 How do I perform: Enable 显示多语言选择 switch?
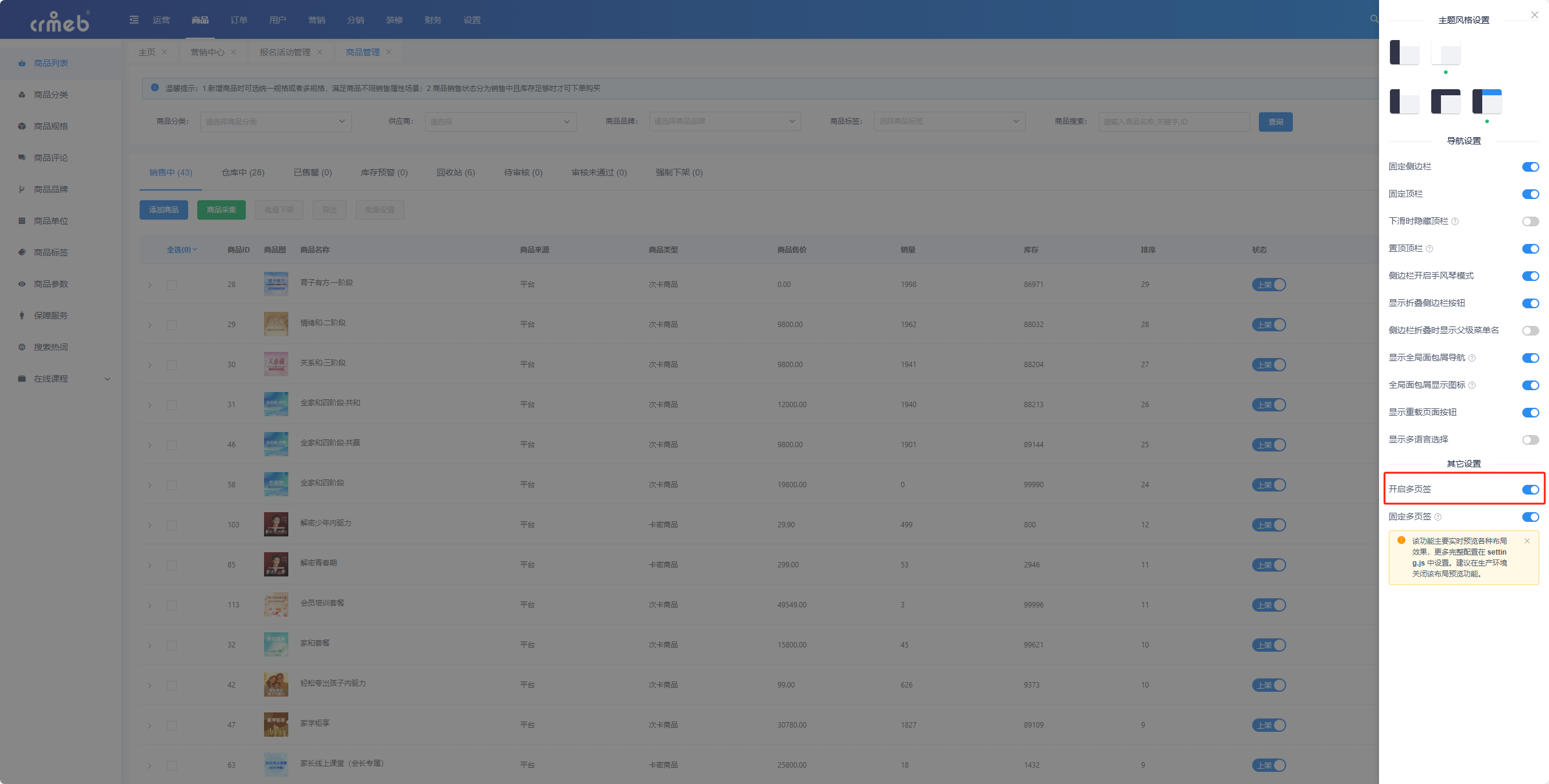(x=1530, y=440)
